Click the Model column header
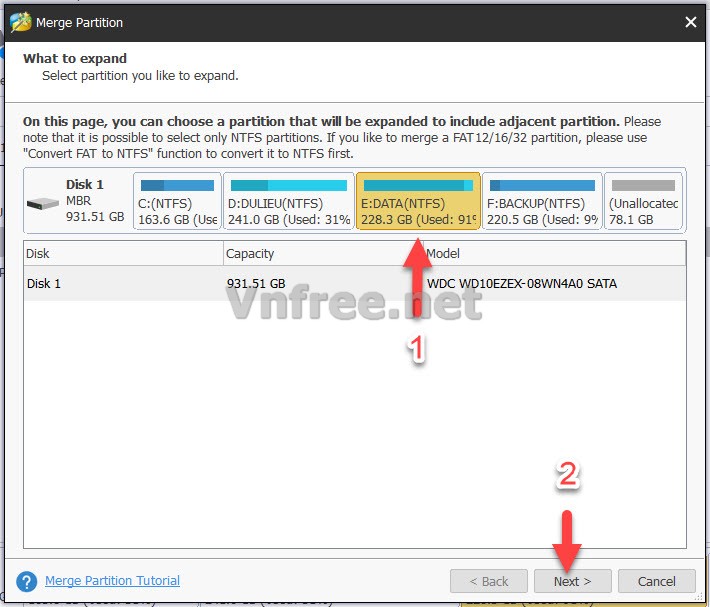The image size is (710, 607). [553, 254]
